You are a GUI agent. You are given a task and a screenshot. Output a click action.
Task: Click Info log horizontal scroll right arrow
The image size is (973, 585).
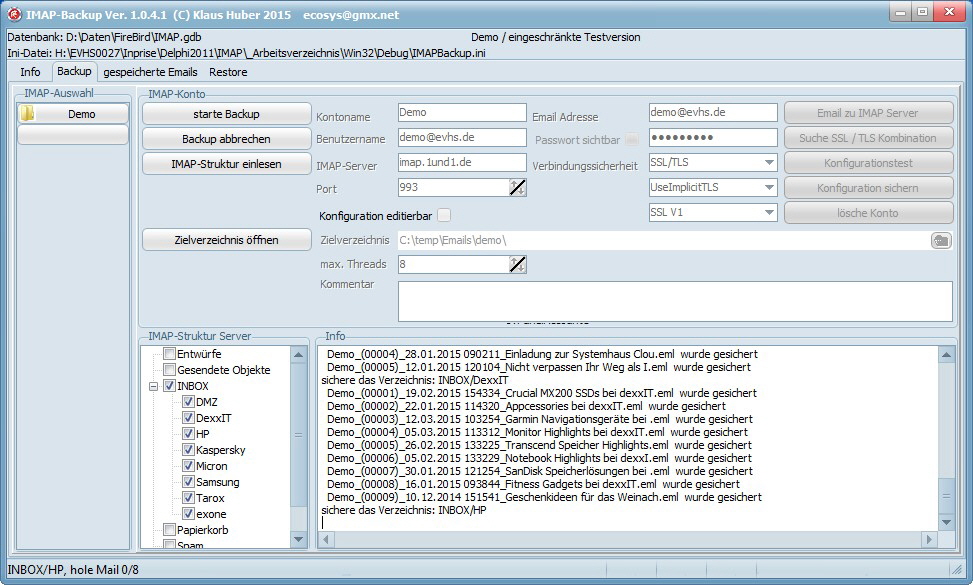[x=929, y=539]
